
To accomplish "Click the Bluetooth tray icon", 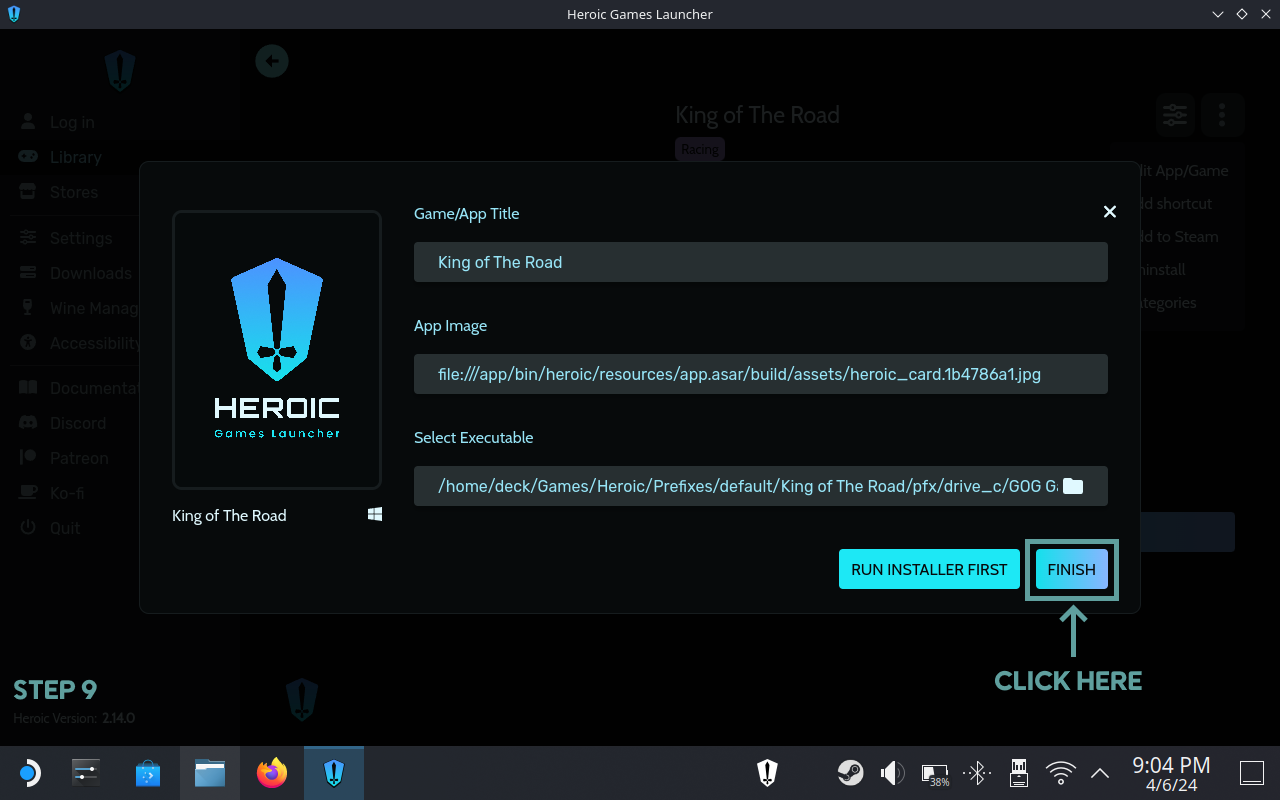I will tap(976, 773).
